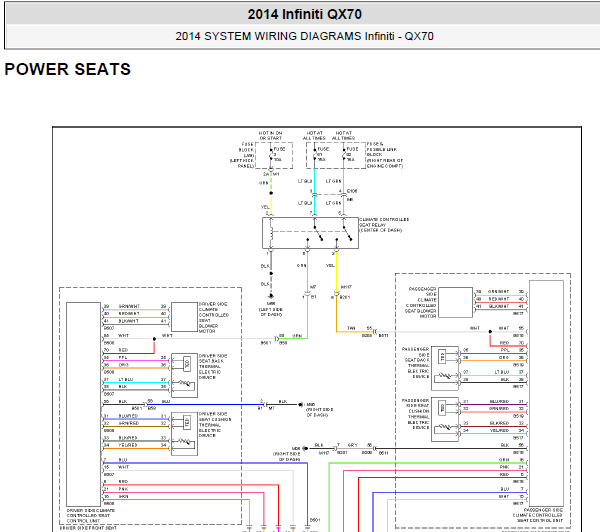This screenshot has width=600, height=532.
Task: Click the driver side seat control unit box
Action: (83, 404)
